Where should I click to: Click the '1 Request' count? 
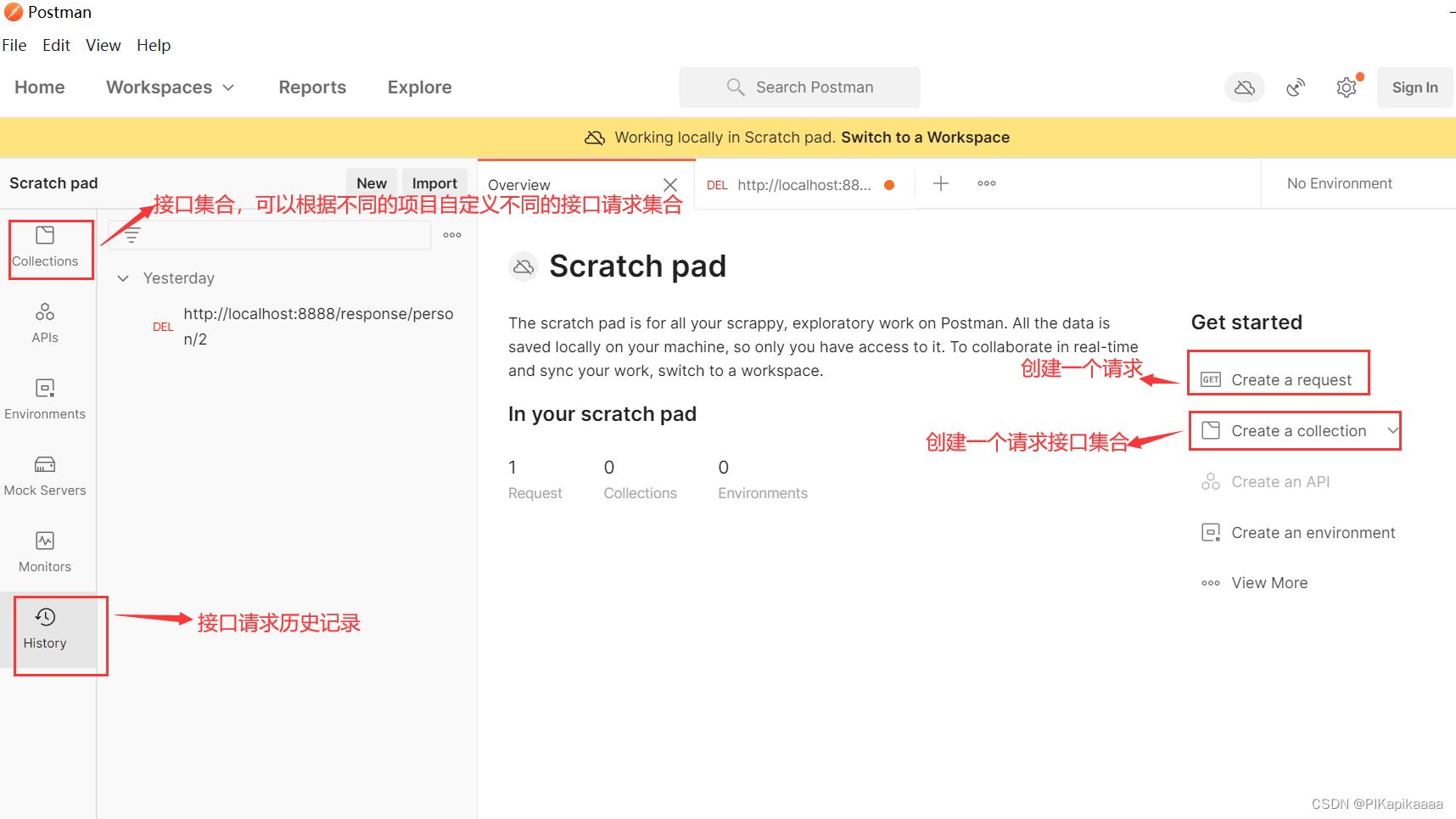[535, 480]
